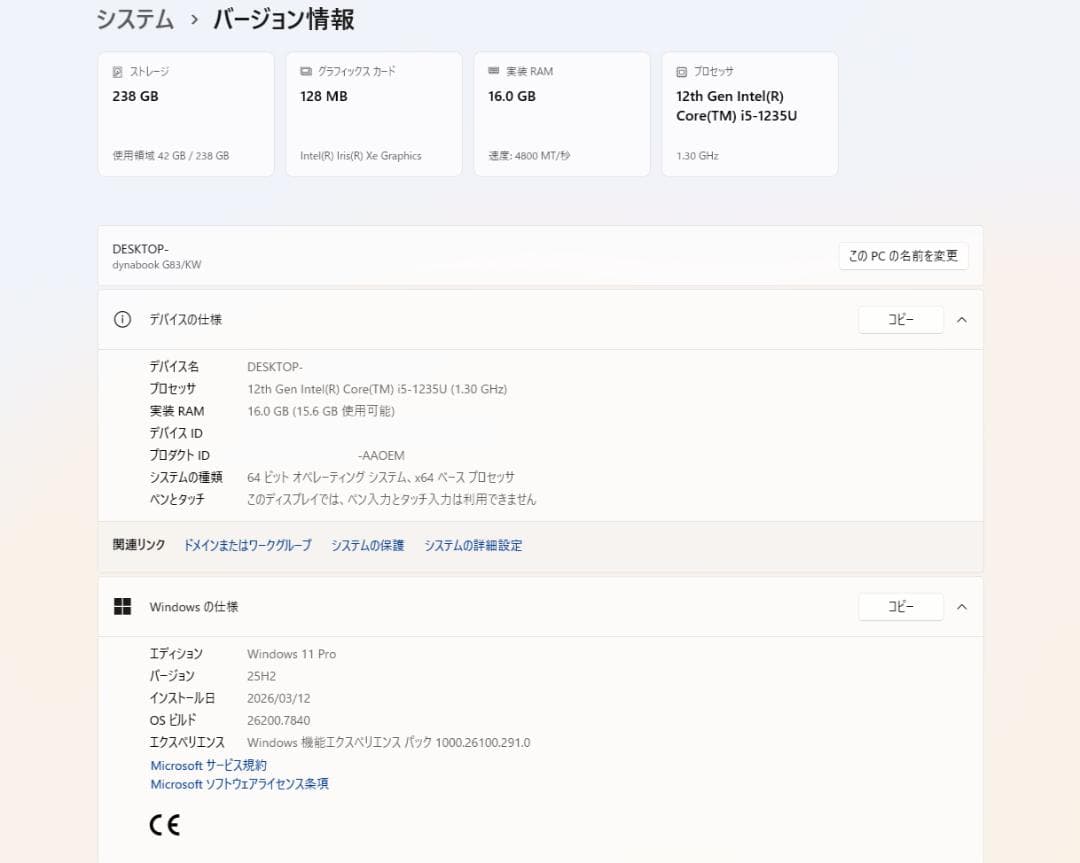The width and height of the screenshot is (1080, 863).
Task: Open システムの保護 link
Action: tap(367, 545)
